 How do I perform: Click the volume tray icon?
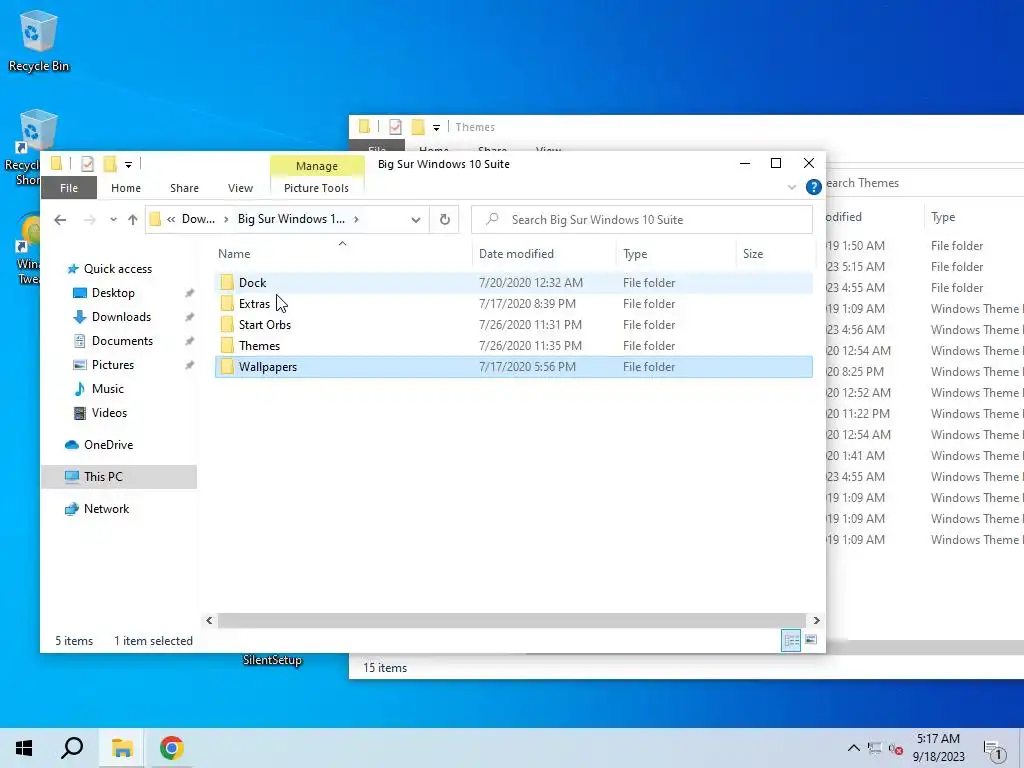pos(895,748)
